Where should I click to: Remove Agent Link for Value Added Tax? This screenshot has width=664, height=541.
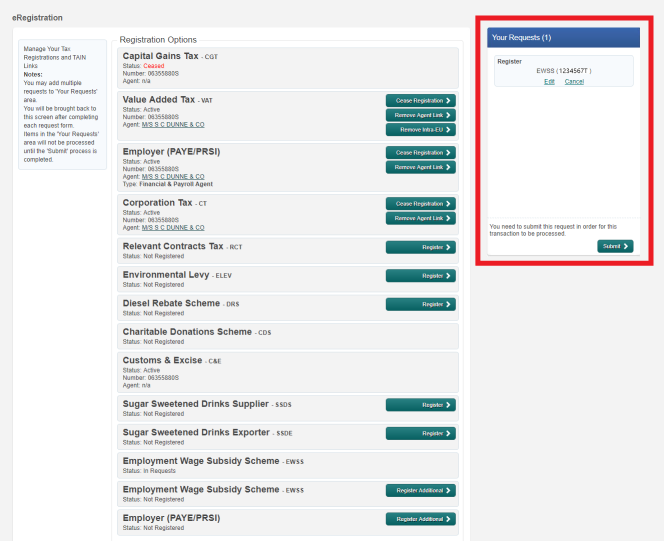pos(420,115)
